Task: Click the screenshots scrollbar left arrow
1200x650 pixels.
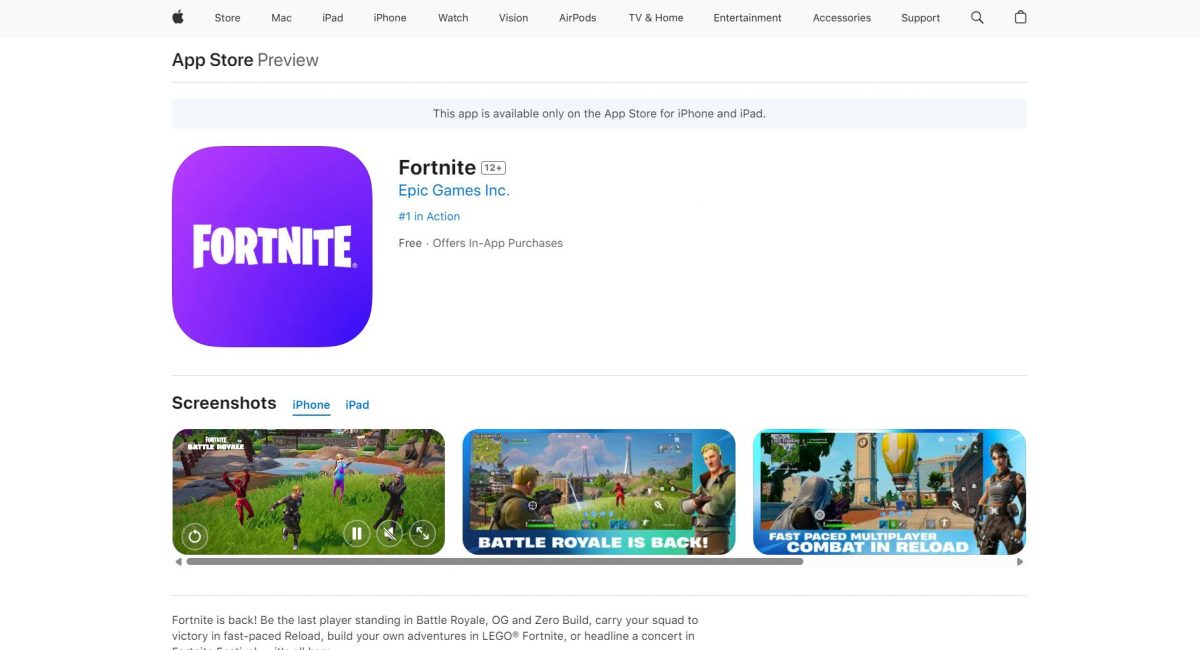Action: (x=178, y=562)
